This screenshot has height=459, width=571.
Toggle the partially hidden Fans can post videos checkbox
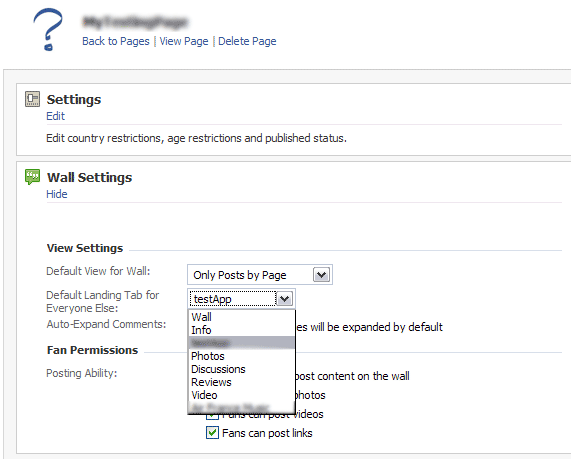tap(212, 416)
